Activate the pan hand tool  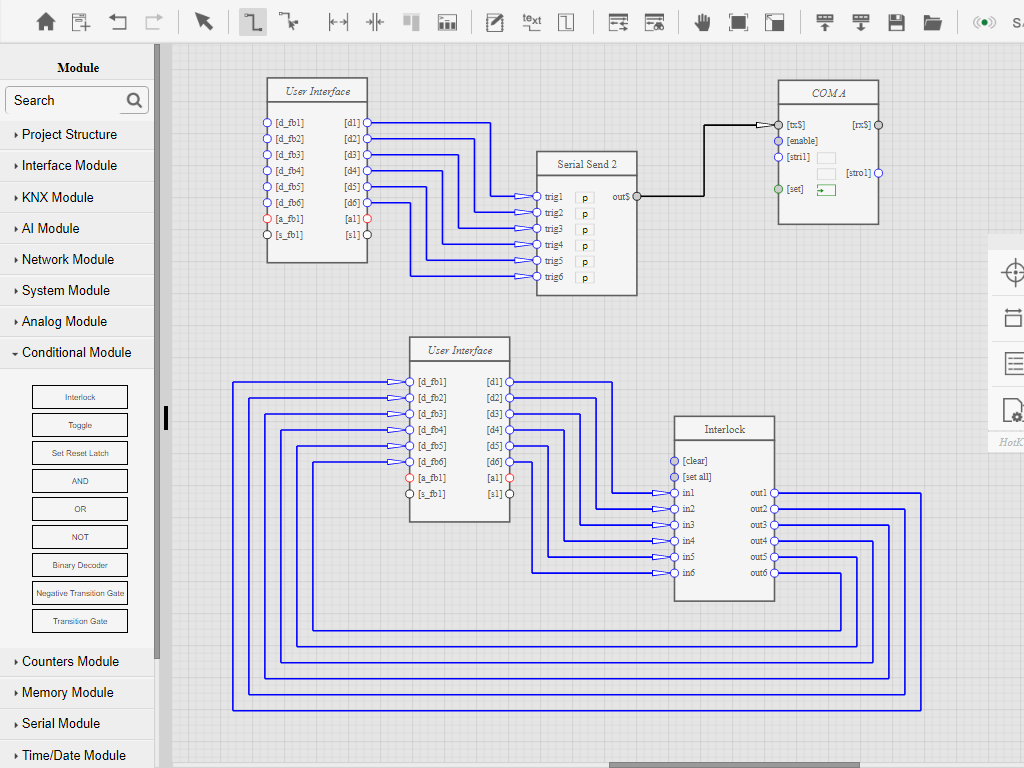coord(703,22)
